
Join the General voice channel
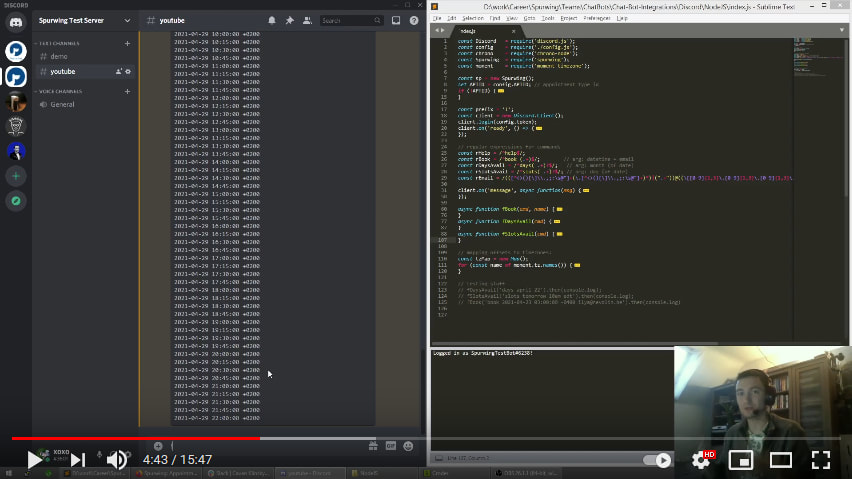(85, 104)
